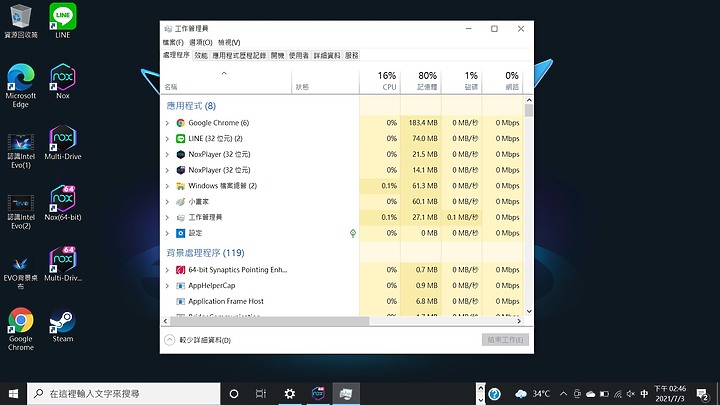Screen dimensions: 720x405
Task: Sort by the 網路 0% column
Action: [502, 81]
